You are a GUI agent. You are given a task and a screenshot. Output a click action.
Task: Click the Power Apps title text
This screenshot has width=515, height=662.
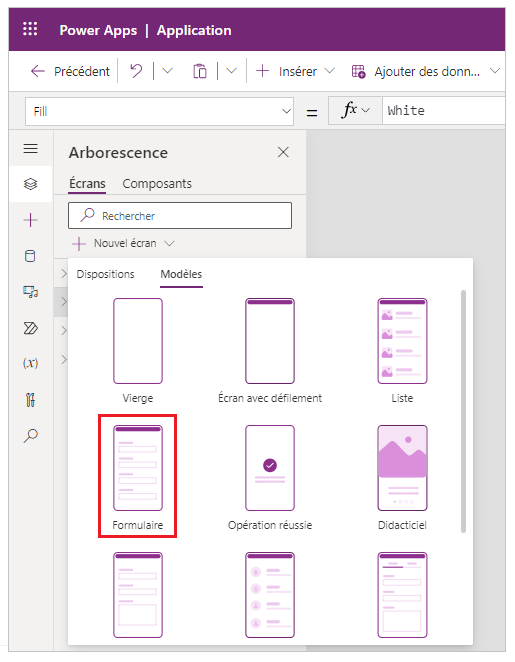click(98, 30)
